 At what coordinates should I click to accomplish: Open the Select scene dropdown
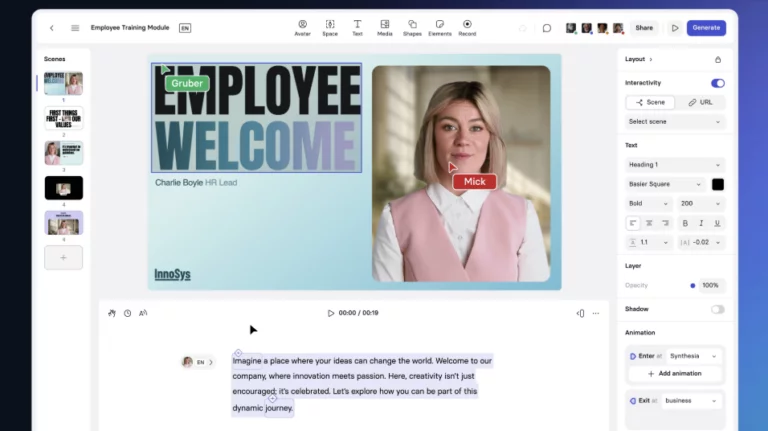coord(674,121)
